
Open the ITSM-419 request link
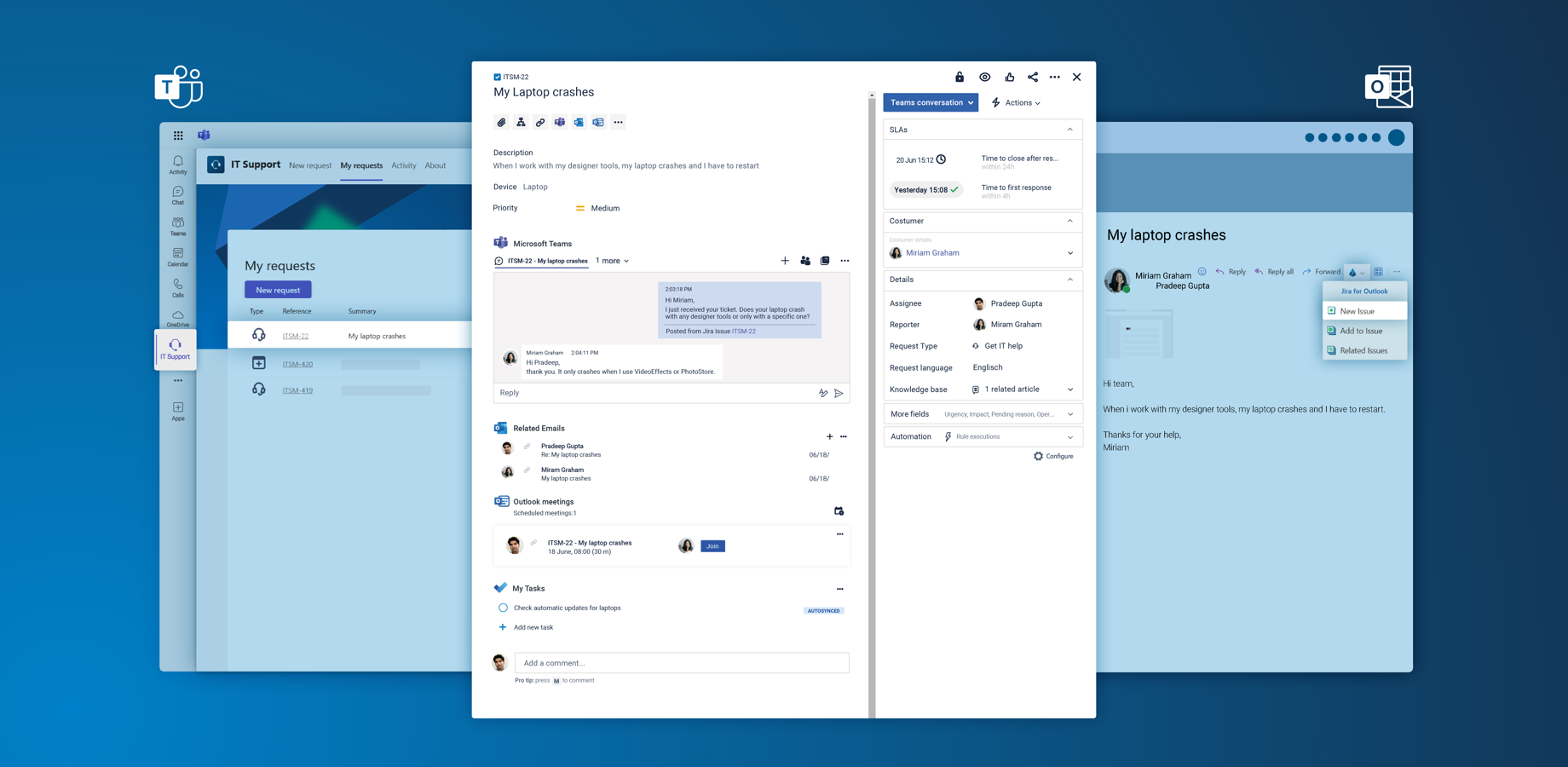[x=297, y=390]
